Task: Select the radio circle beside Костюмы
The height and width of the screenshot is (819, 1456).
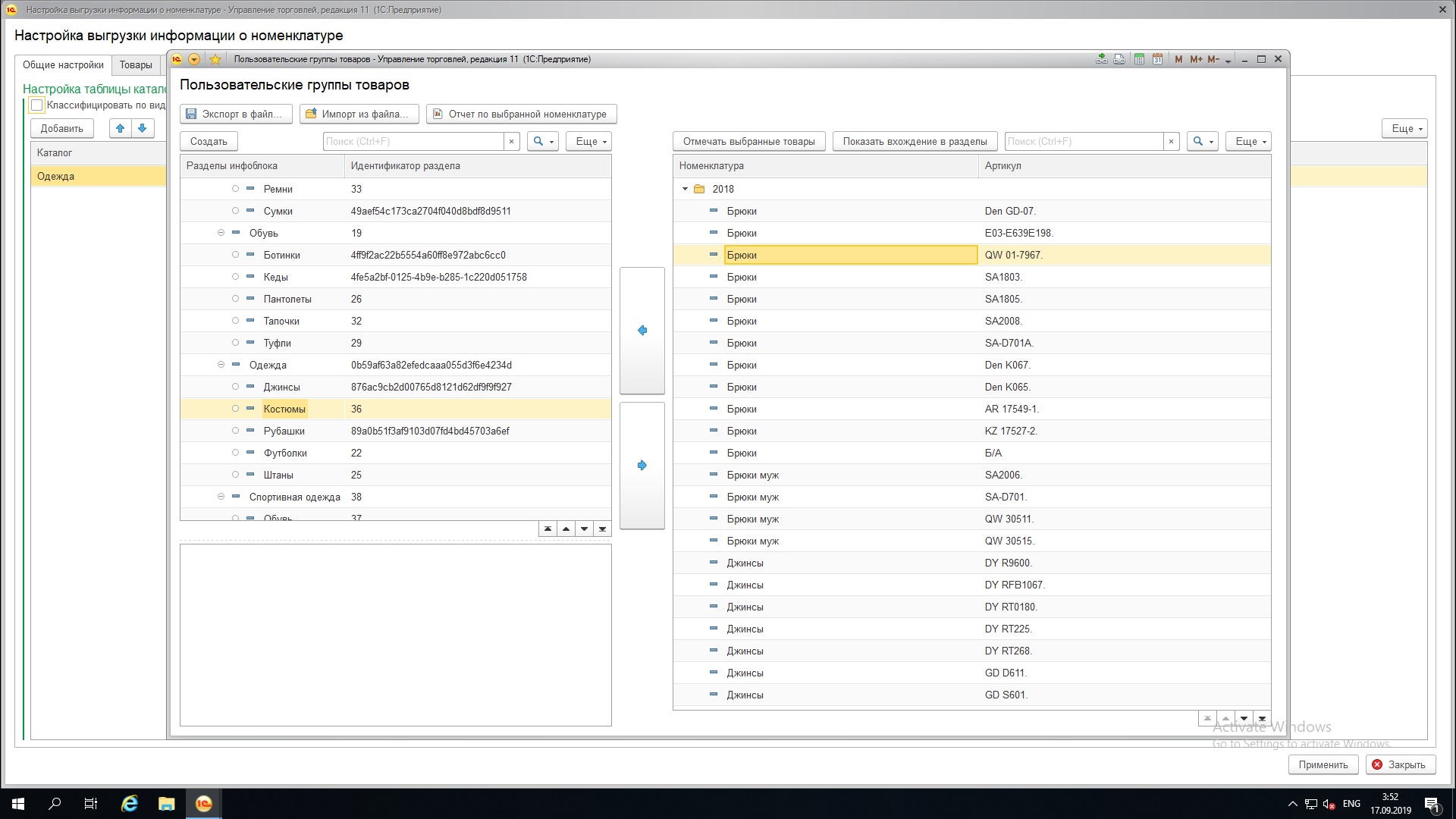Action: tap(235, 409)
